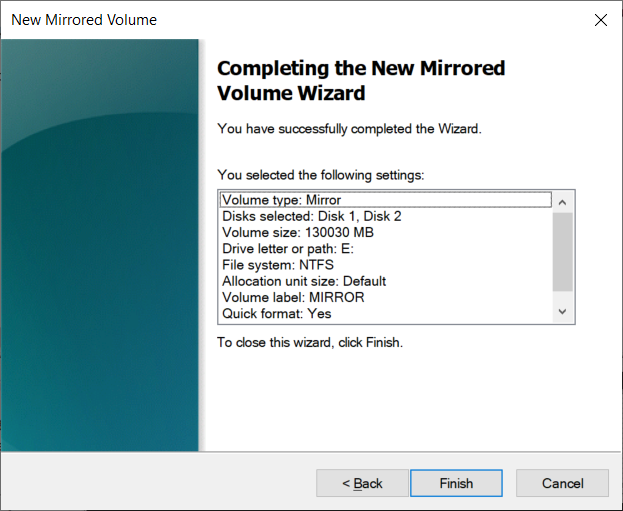Screen dimensions: 623x511
Task: Select 'File system: NTFS' row
Action: click(385, 265)
